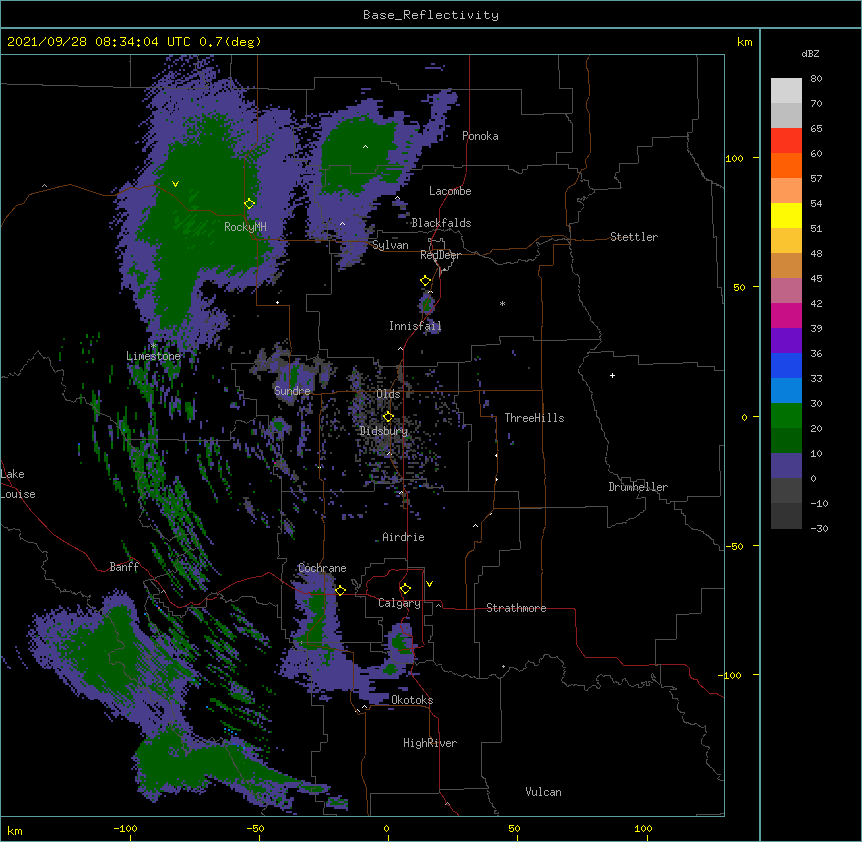Image resolution: width=862 pixels, height=842 pixels.
Task: Click the timestamp 2021/09/28 08:34:04 UTC
Action: click(x=99, y=42)
